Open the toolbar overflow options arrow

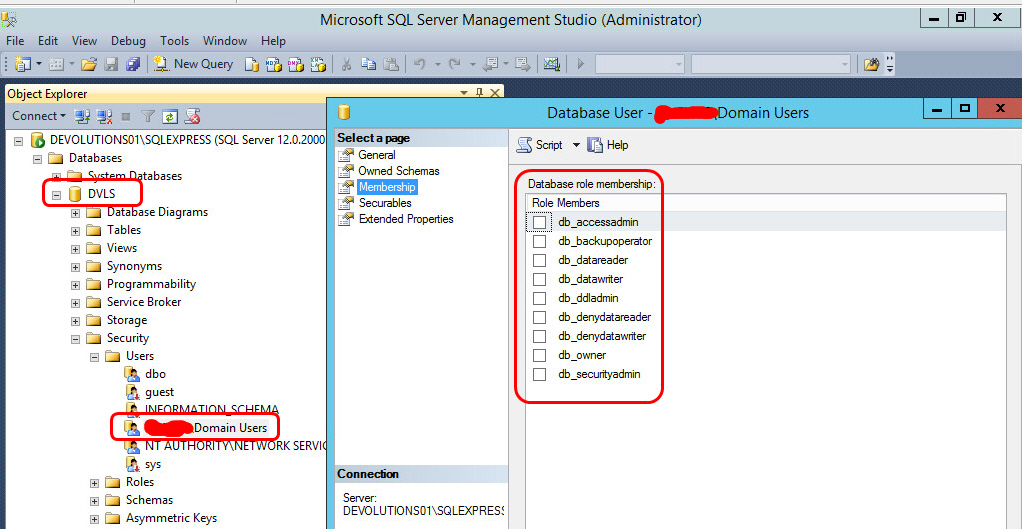(890, 64)
